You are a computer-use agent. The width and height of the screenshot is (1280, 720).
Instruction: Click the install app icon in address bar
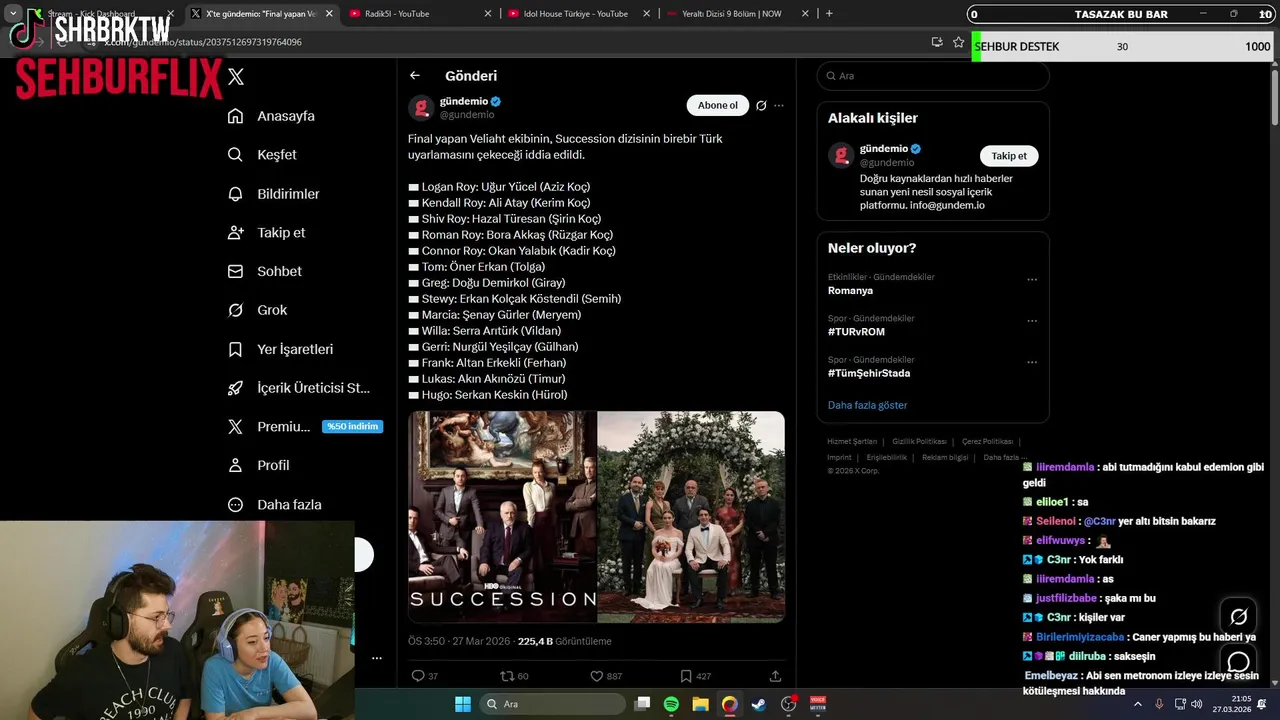pyautogui.click(x=937, y=42)
